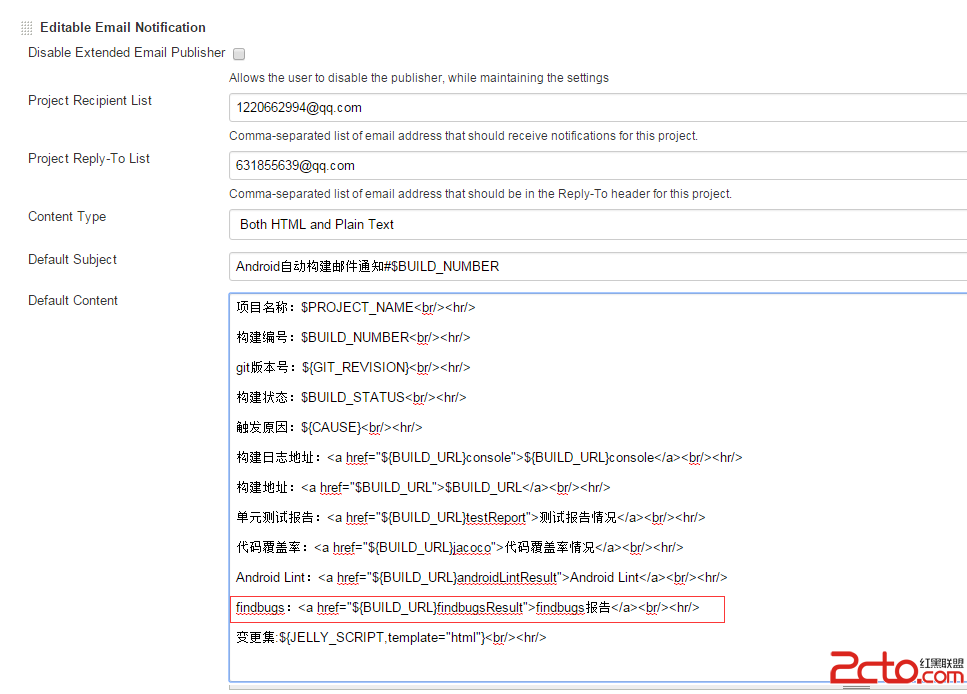Click the Project Recipient List label

(x=91, y=100)
